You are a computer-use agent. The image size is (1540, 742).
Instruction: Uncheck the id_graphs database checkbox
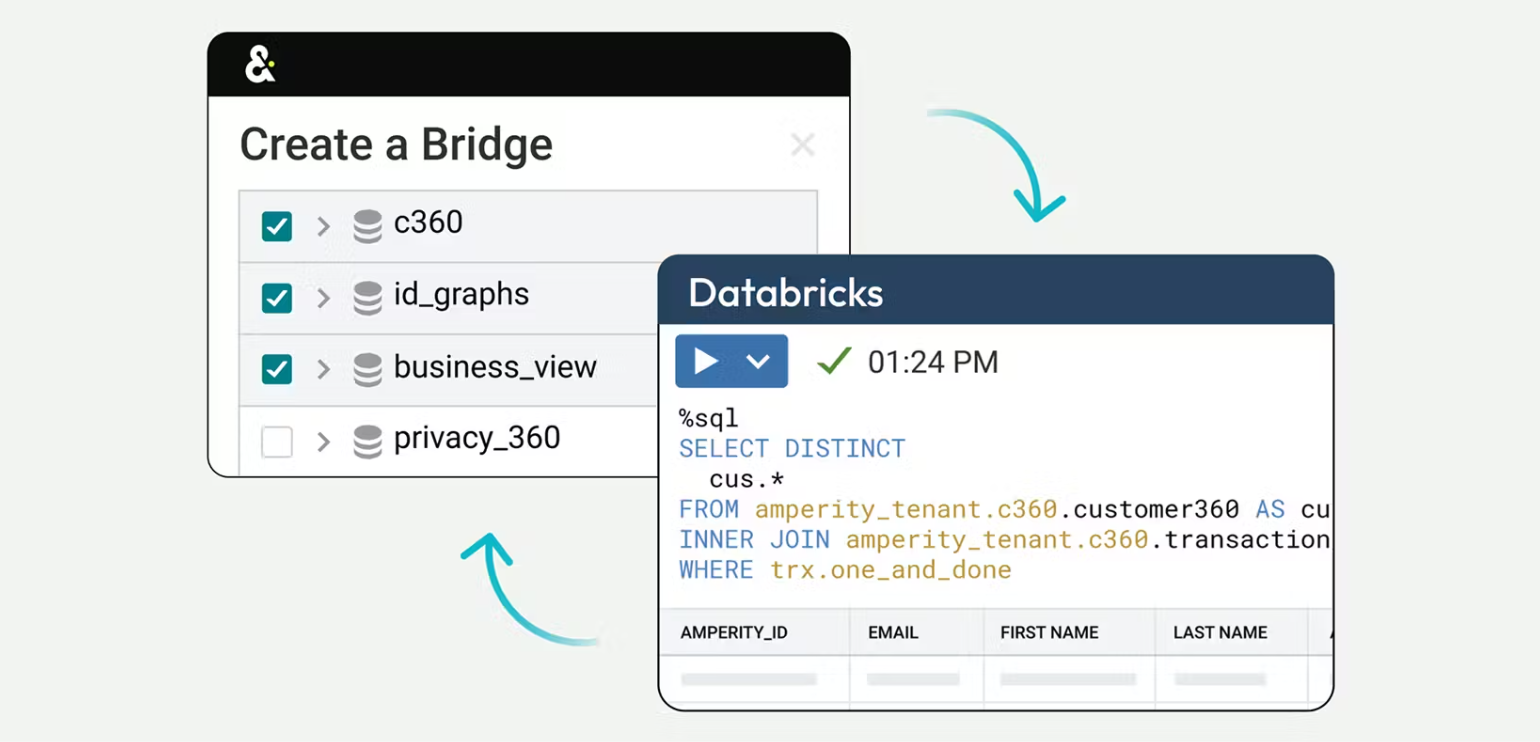(277, 298)
